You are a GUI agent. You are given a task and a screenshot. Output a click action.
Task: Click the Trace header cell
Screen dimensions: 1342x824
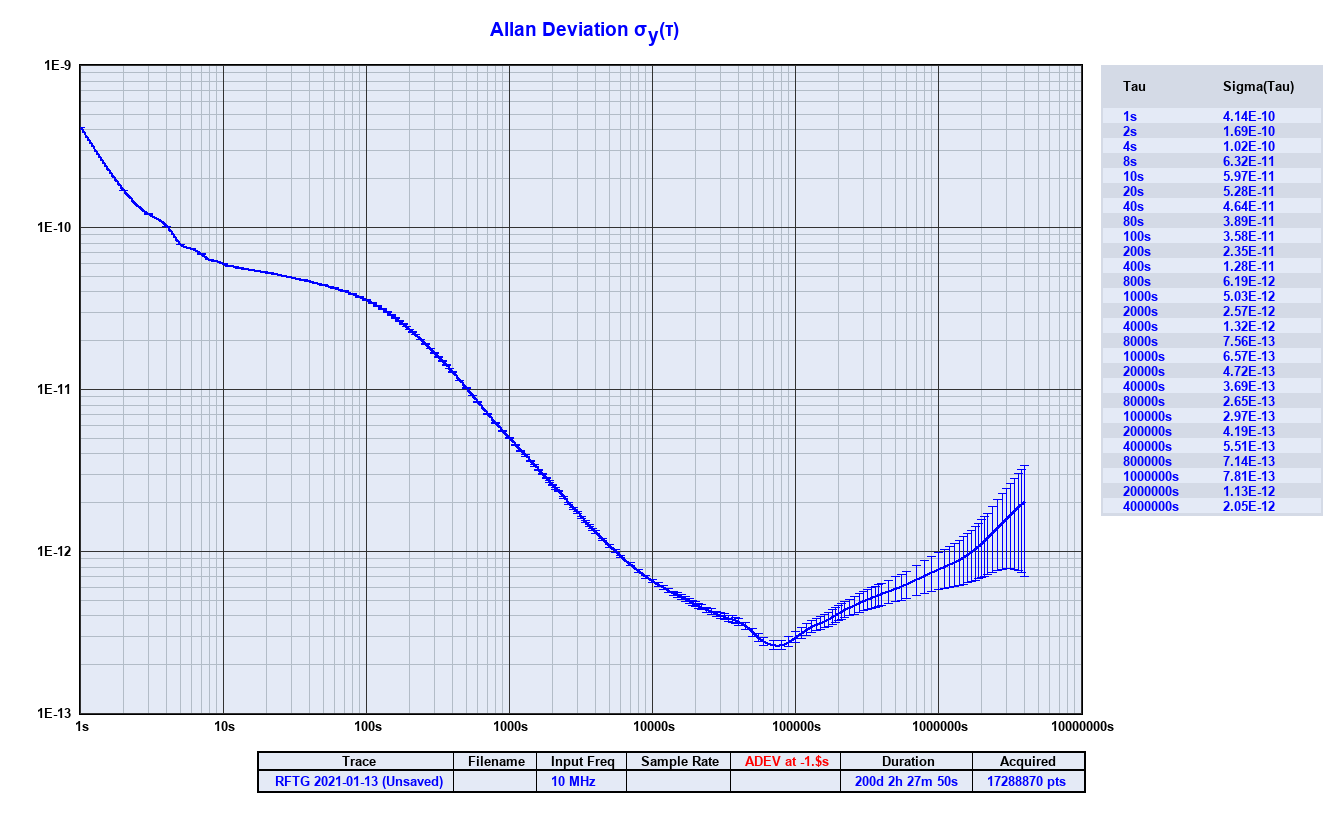[x=358, y=762]
